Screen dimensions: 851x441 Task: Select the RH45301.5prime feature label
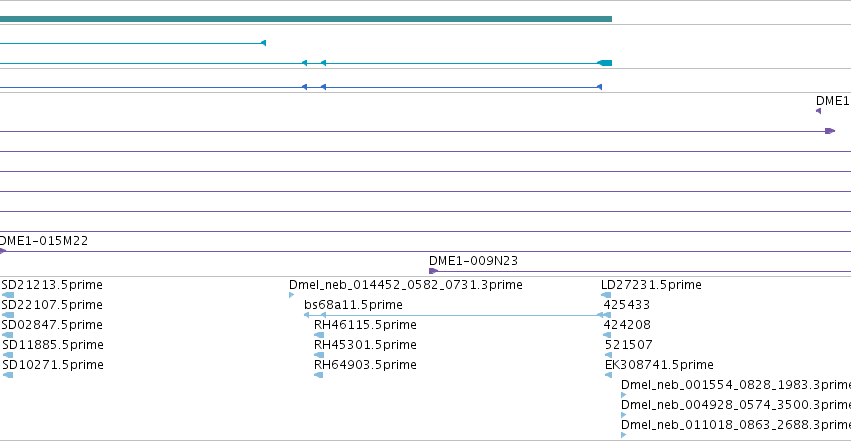point(365,345)
